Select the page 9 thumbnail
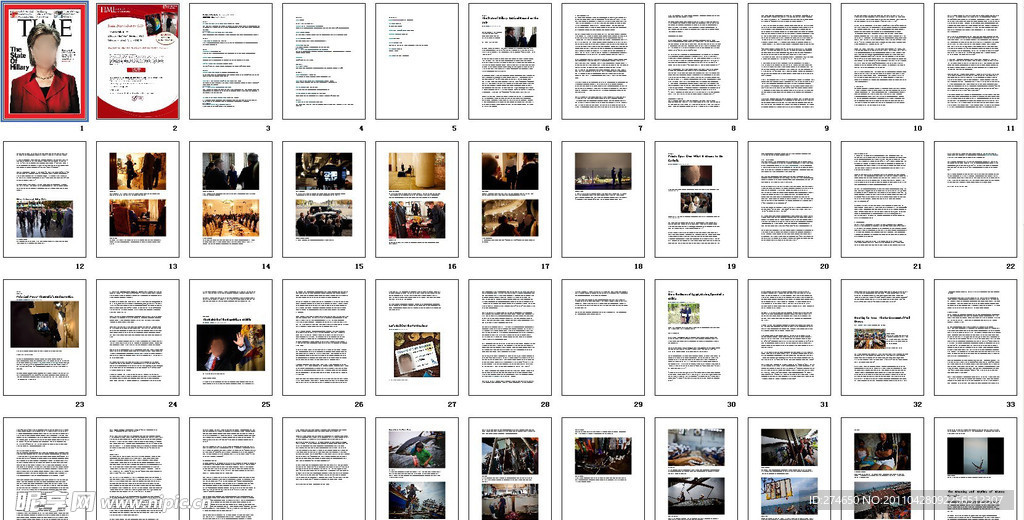This screenshot has height=520, width=1024. pos(789,61)
